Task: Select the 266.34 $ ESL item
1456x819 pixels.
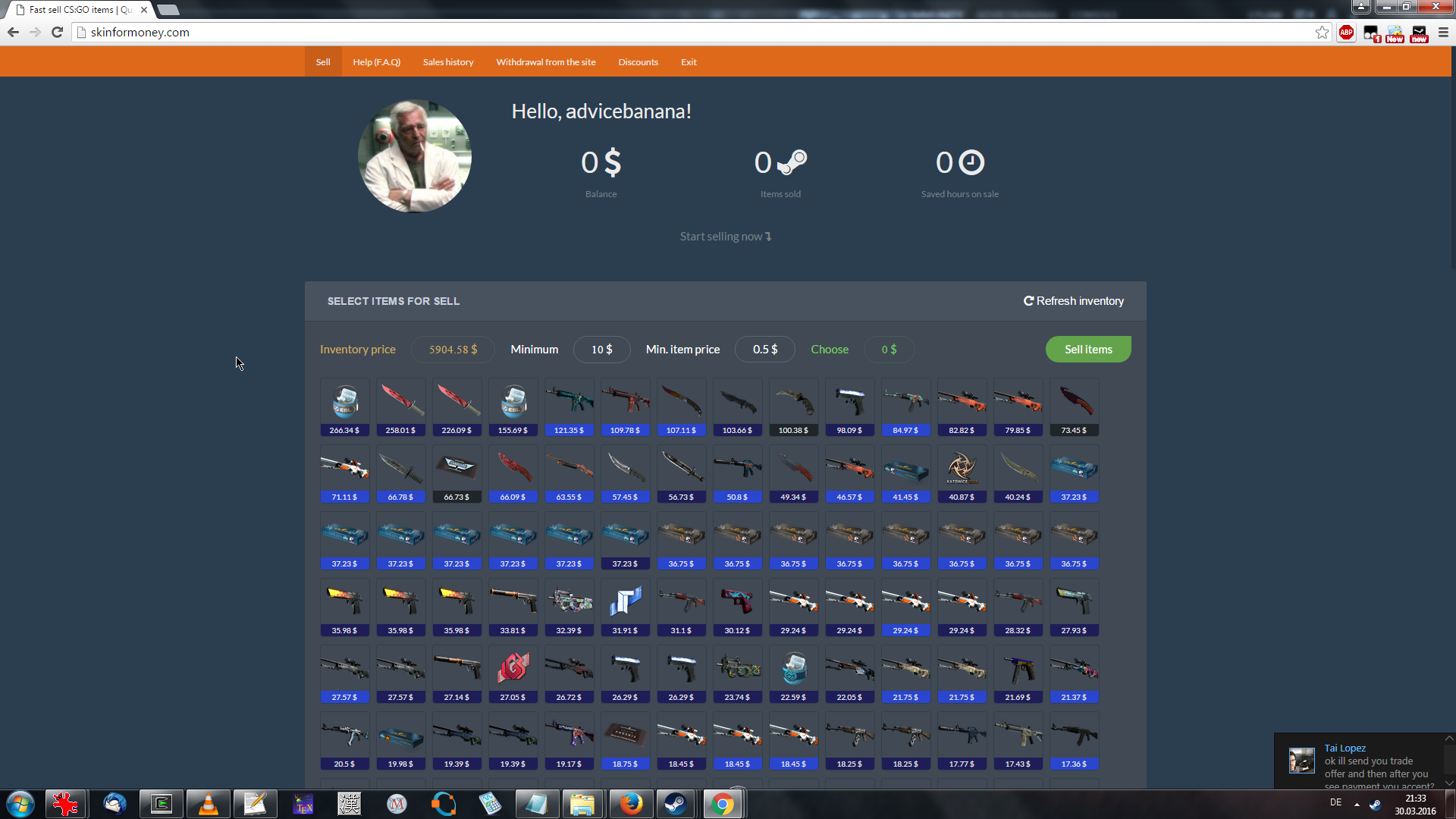Action: 345,407
